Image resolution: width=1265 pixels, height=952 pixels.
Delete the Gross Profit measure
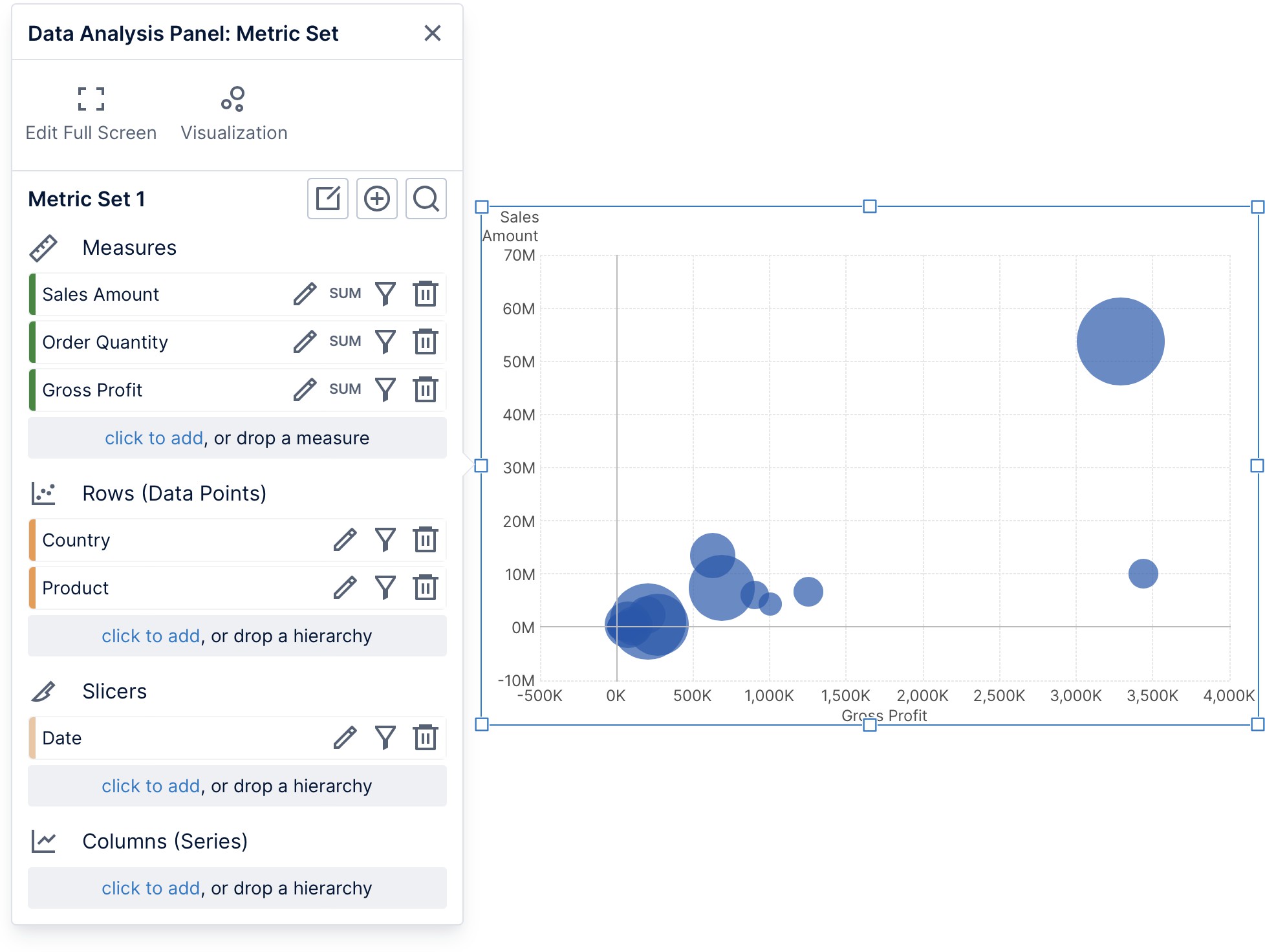pyautogui.click(x=425, y=389)
